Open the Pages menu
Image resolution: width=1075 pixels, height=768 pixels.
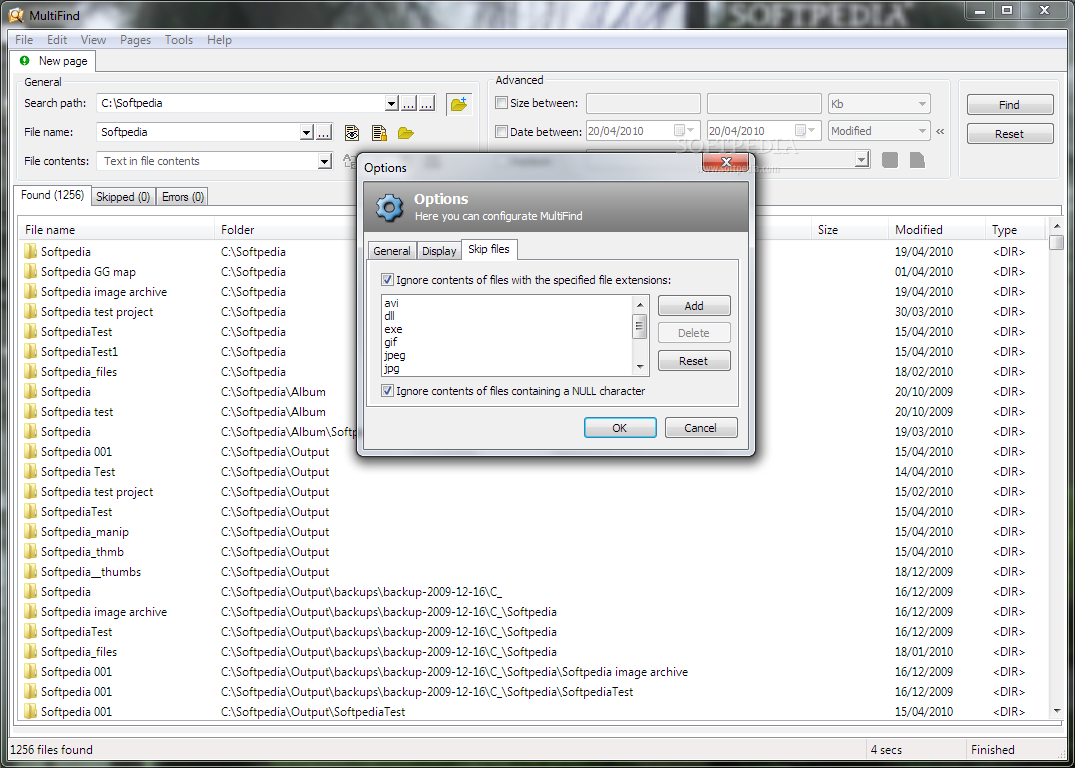[135, 40]
